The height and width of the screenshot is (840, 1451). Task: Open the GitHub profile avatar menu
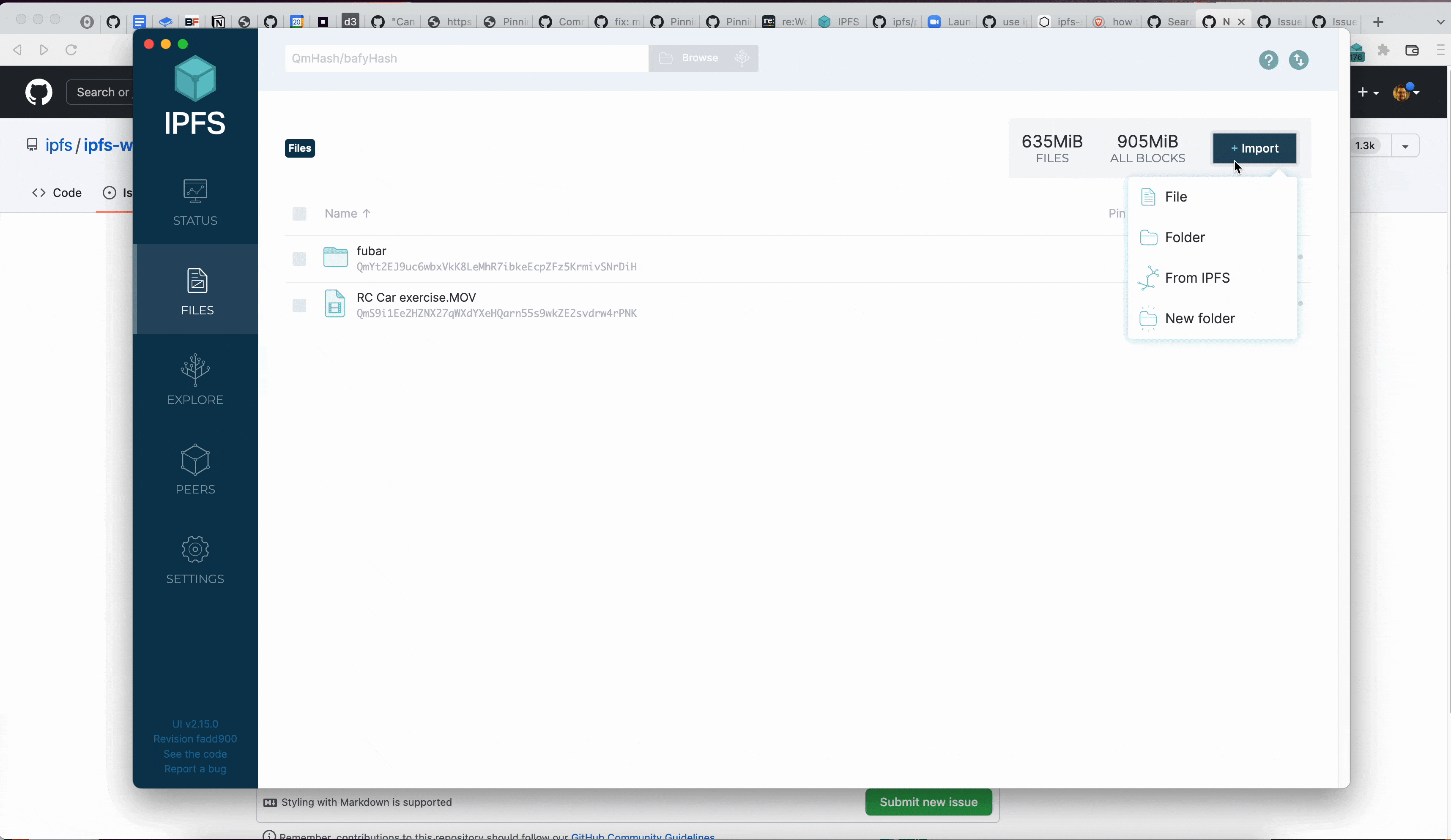1406,92
